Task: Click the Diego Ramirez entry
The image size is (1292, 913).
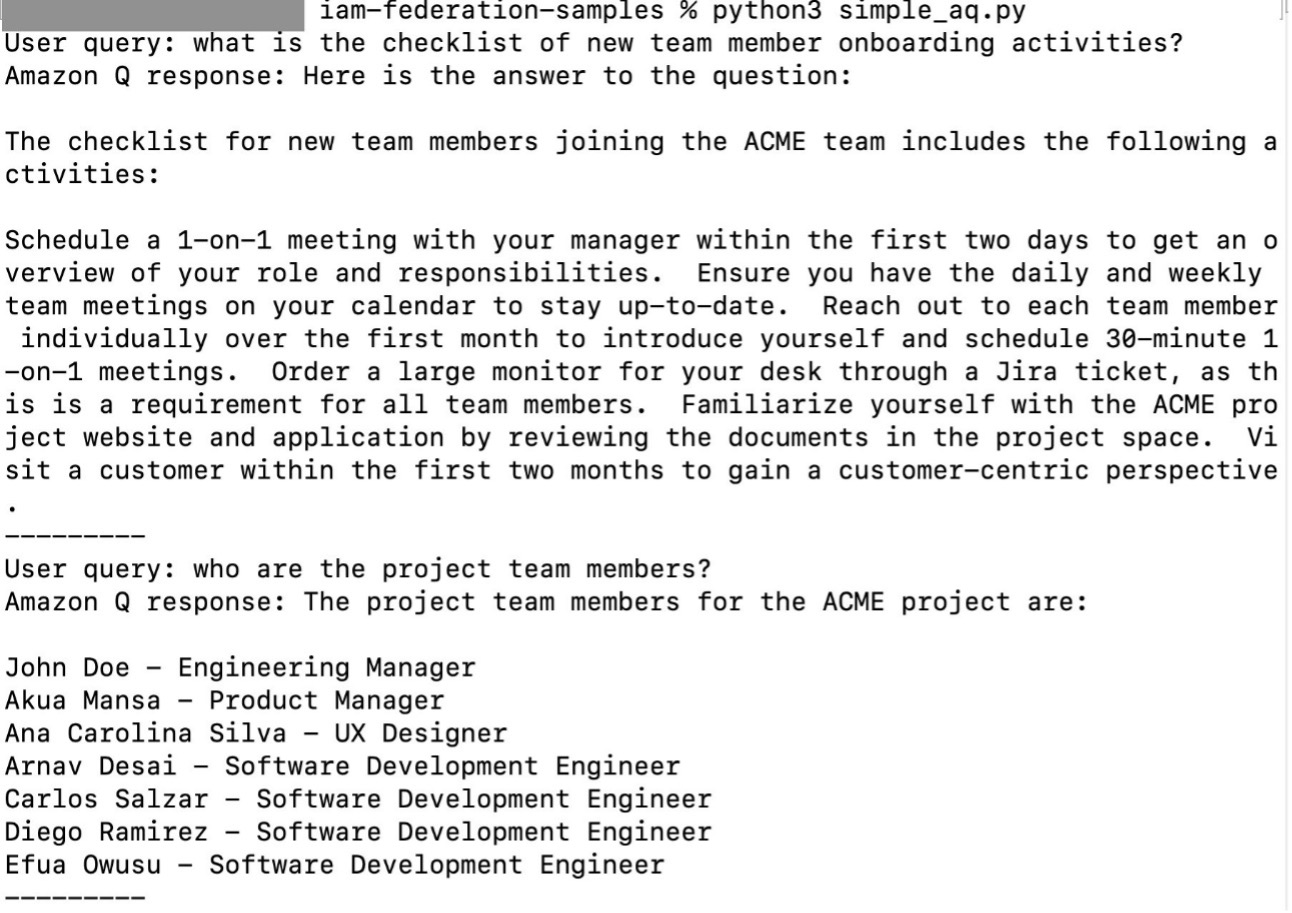Action: [358, 832]
